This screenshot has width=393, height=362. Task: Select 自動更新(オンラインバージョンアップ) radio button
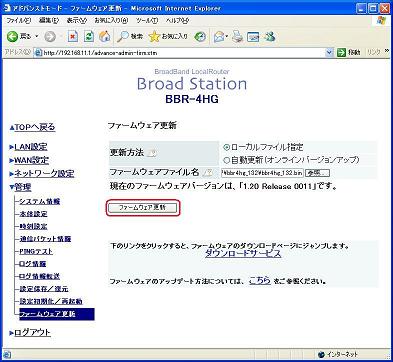click(x=227, y=160)
